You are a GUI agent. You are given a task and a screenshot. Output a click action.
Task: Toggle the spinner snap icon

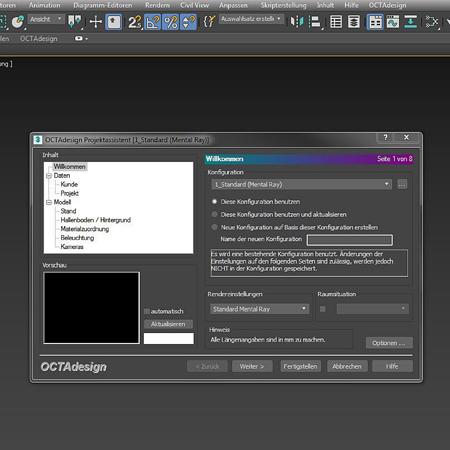coord(188,22)
